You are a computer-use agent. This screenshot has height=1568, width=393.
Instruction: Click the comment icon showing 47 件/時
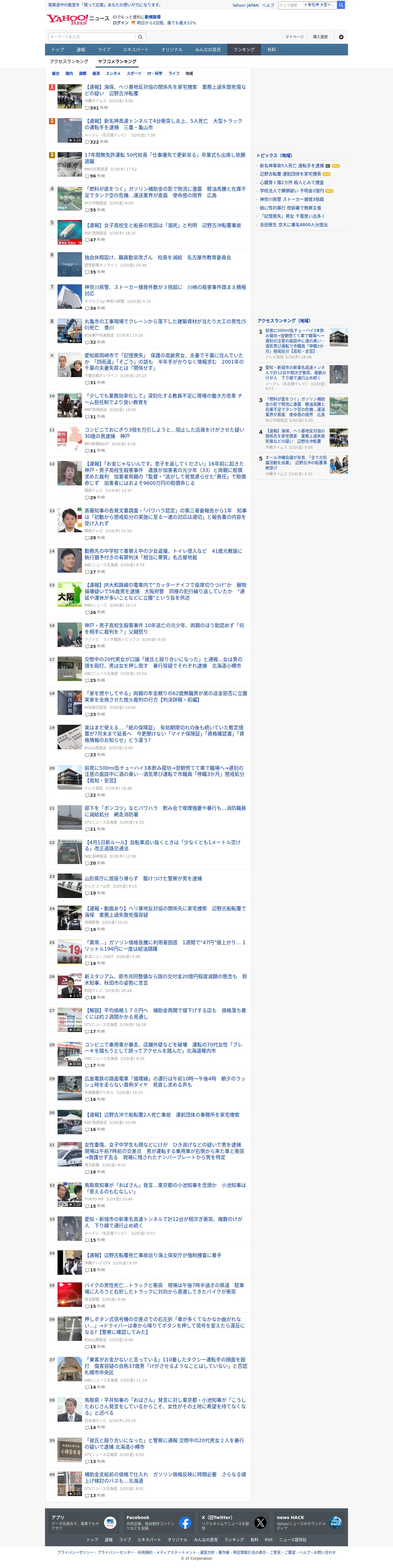tap(86, 240)
